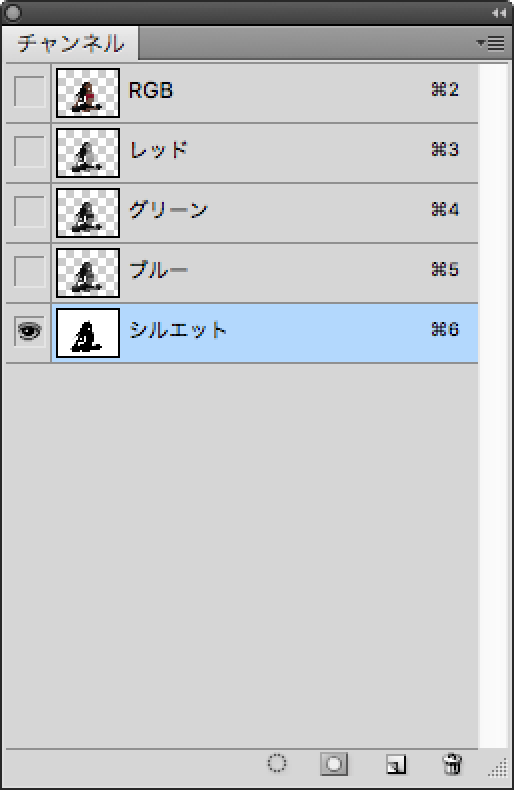Click the ブルー channel thumbnail
This screenshot has height=790, width=514.
pyautogui.click(x=88, y=273)
